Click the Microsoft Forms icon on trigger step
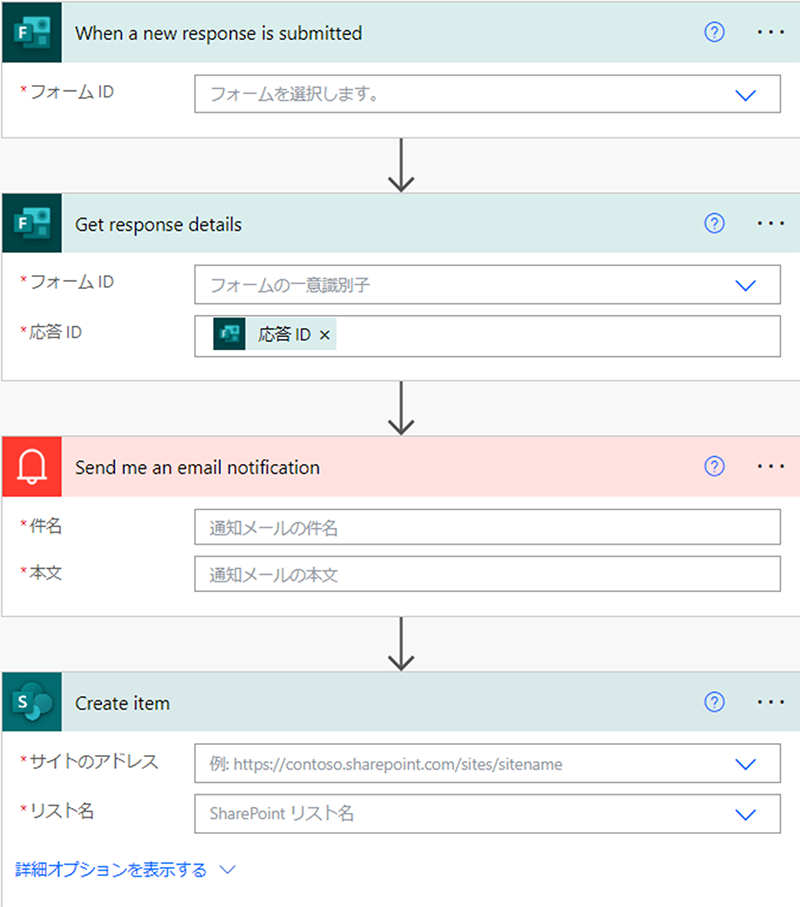 click(31, 33)
